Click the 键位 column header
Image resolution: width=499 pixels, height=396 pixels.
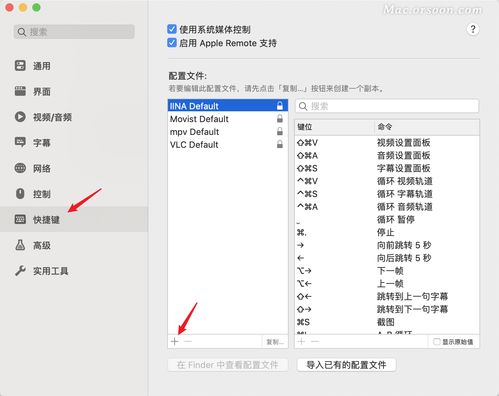point(335,127)
